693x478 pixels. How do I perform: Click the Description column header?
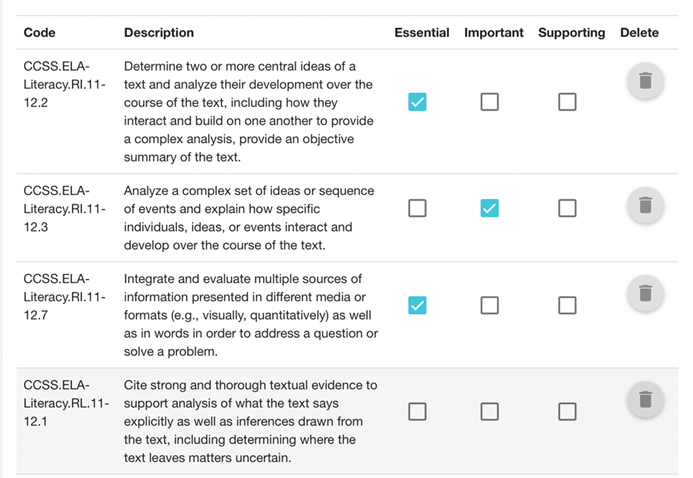(x=159, y=33)
